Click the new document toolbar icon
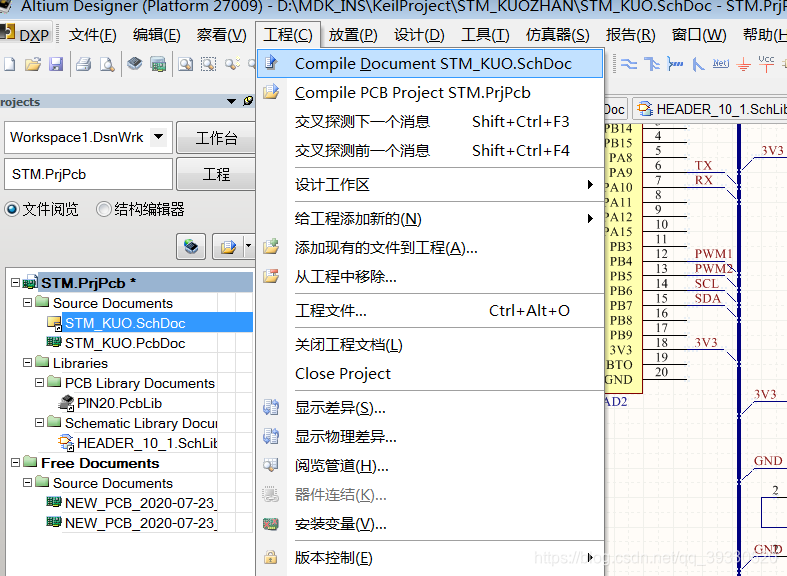Screen dimensions: 787x576 coord(10,64)
